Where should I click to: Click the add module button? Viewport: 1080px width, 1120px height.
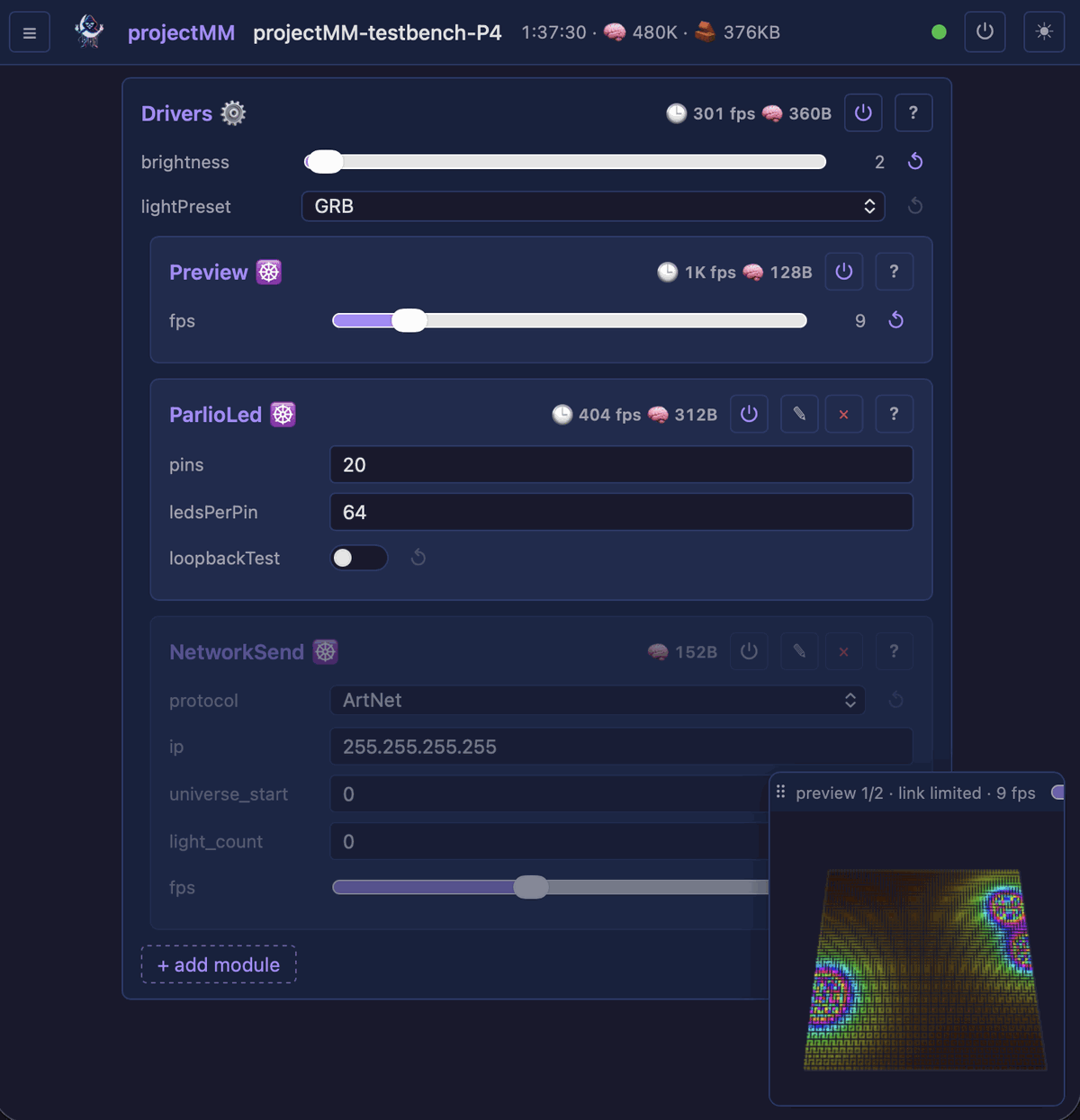point(219,964)
